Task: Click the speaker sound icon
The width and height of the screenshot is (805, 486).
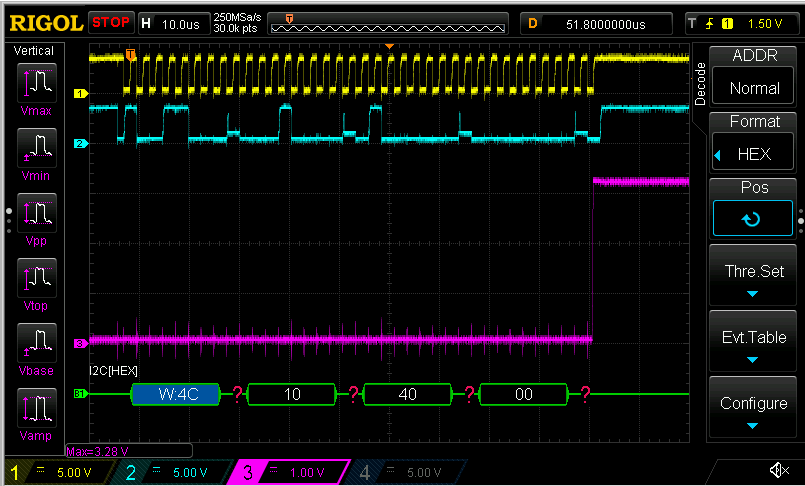Action: (779, 470)
